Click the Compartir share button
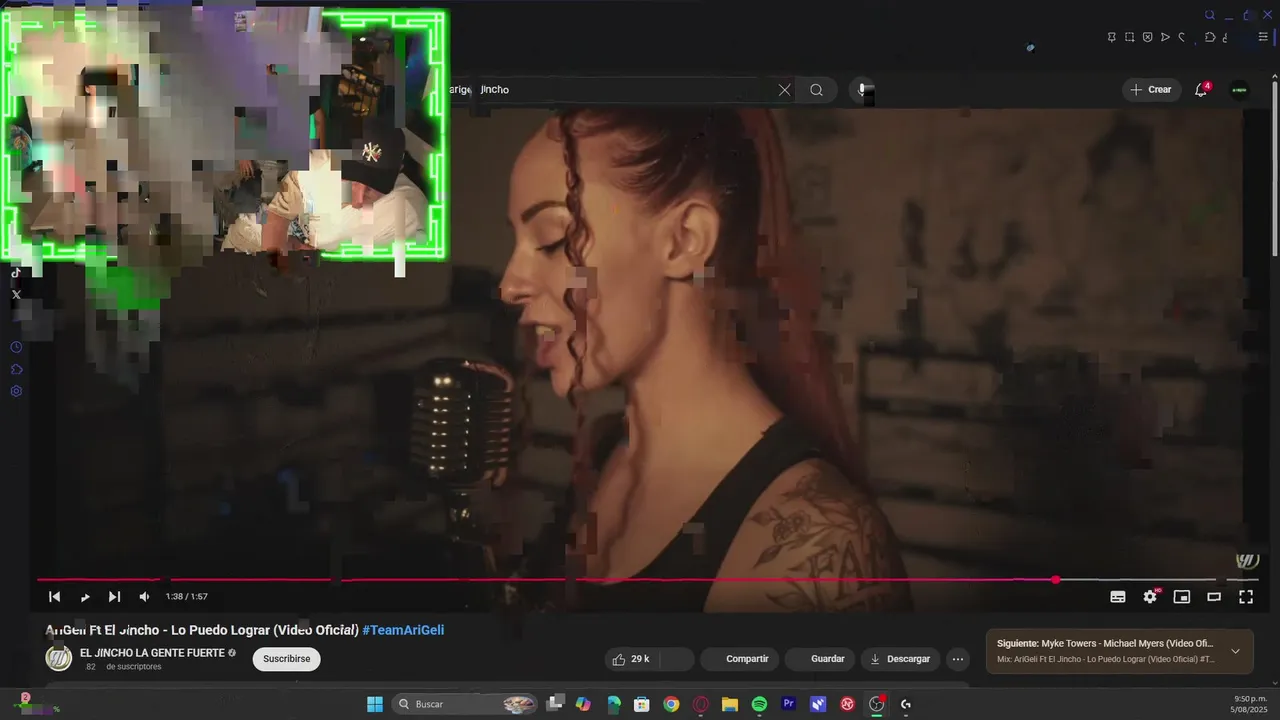This screenshot has height=720, width=1280. [x=739, y=659]
